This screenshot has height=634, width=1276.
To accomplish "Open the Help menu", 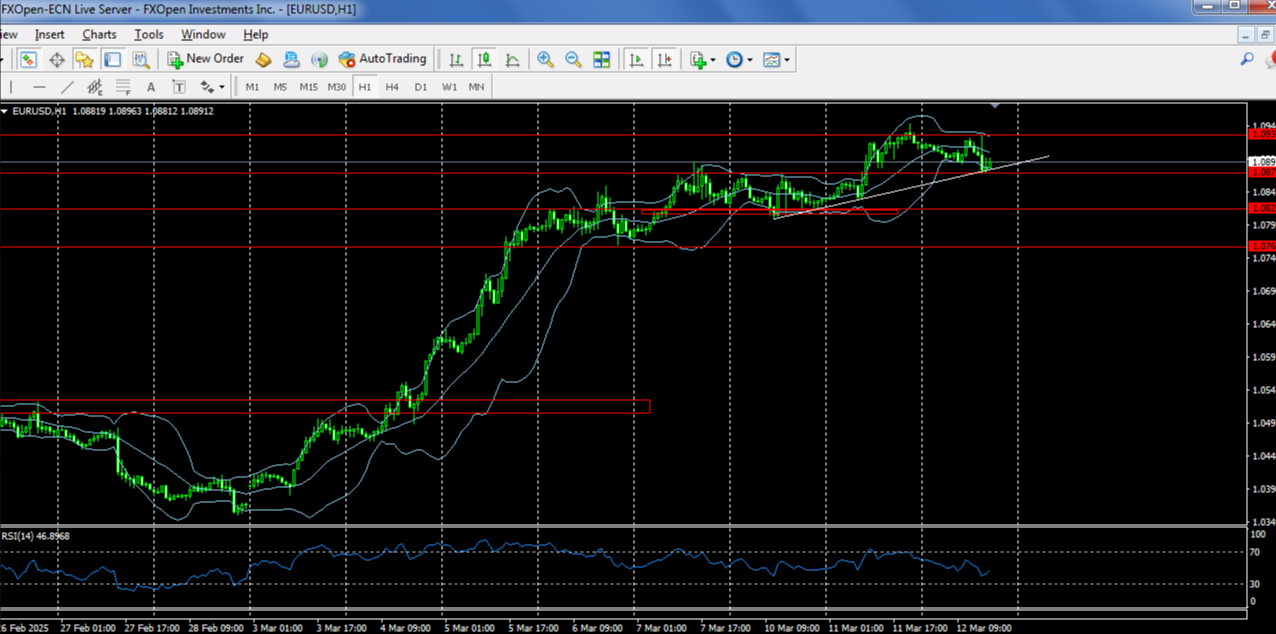I will point(256,34).
